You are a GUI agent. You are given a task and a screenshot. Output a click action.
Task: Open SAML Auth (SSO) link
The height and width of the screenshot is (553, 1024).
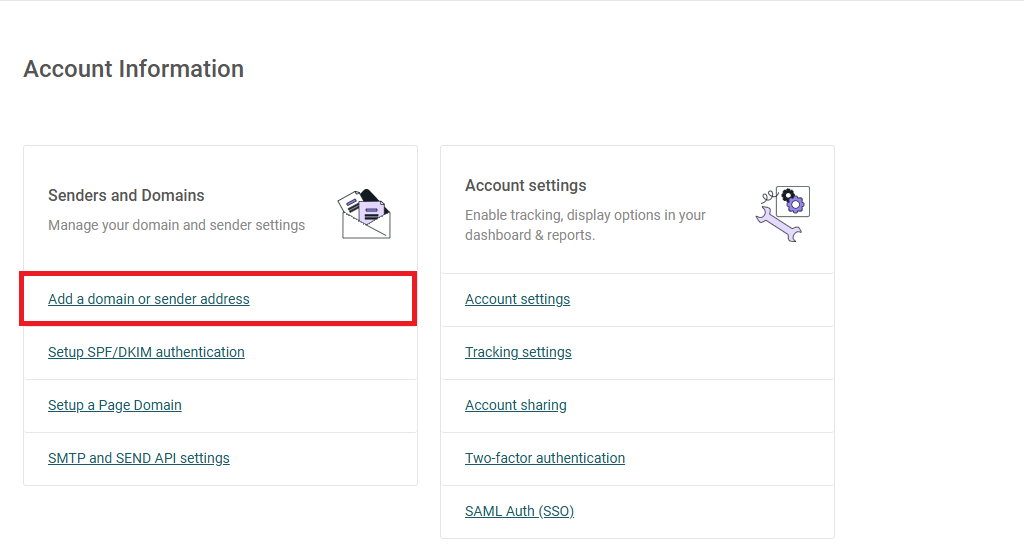(x=519, y=511)
